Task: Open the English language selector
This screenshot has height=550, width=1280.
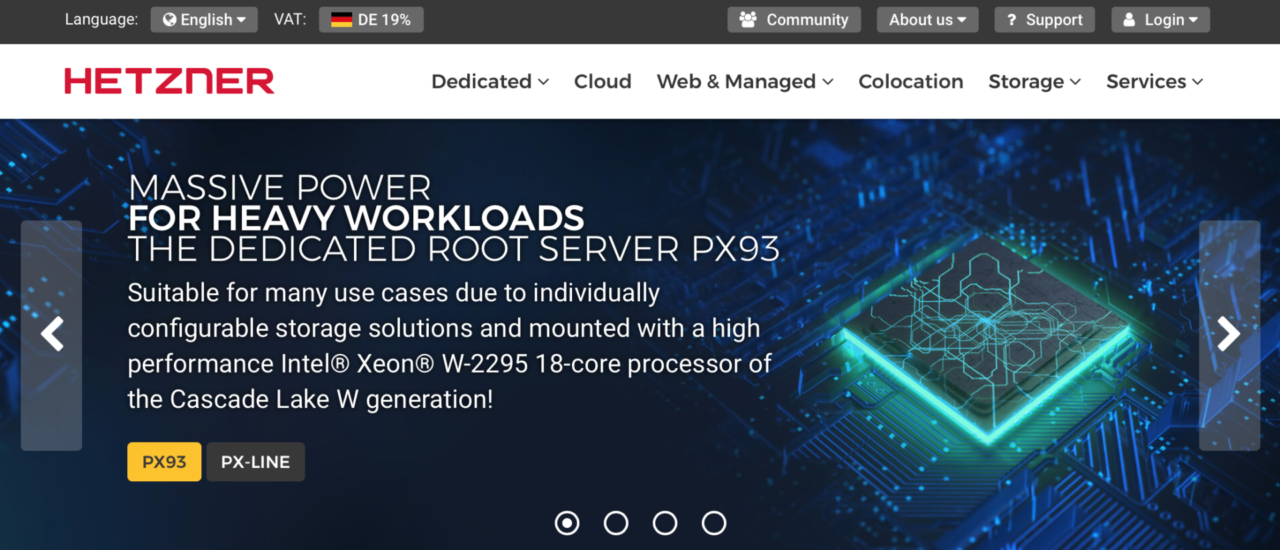Action: coord(204,20)
